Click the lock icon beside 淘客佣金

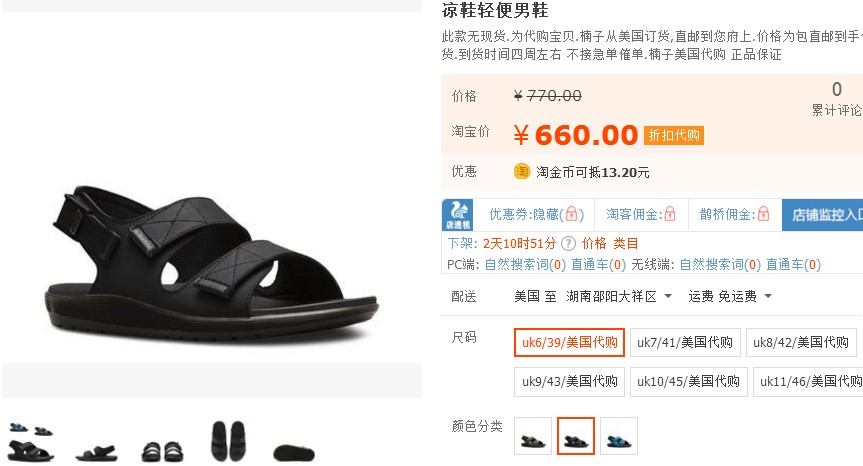(x=670, y=213)
